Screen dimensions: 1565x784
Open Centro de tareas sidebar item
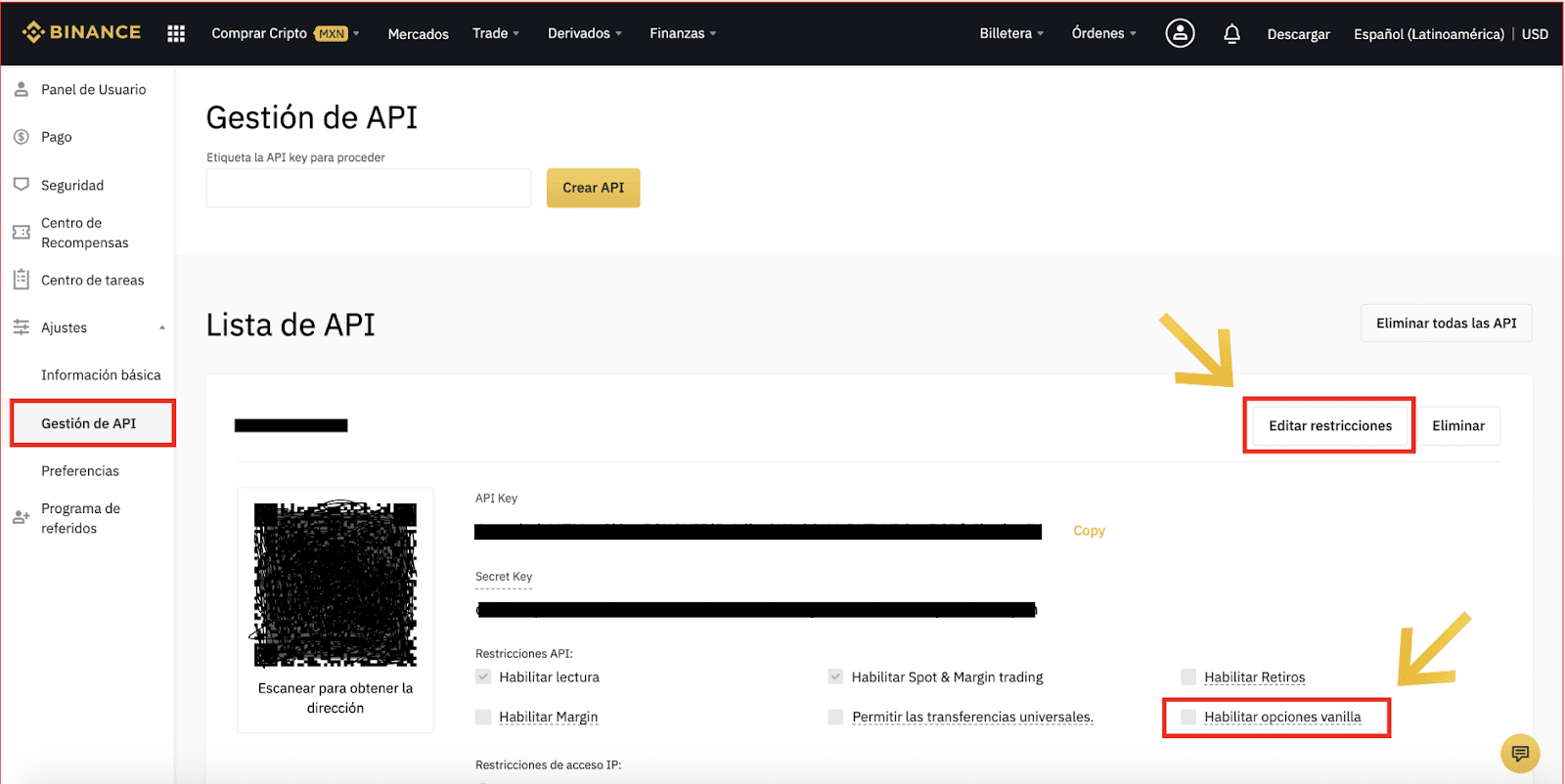(93, 280)
